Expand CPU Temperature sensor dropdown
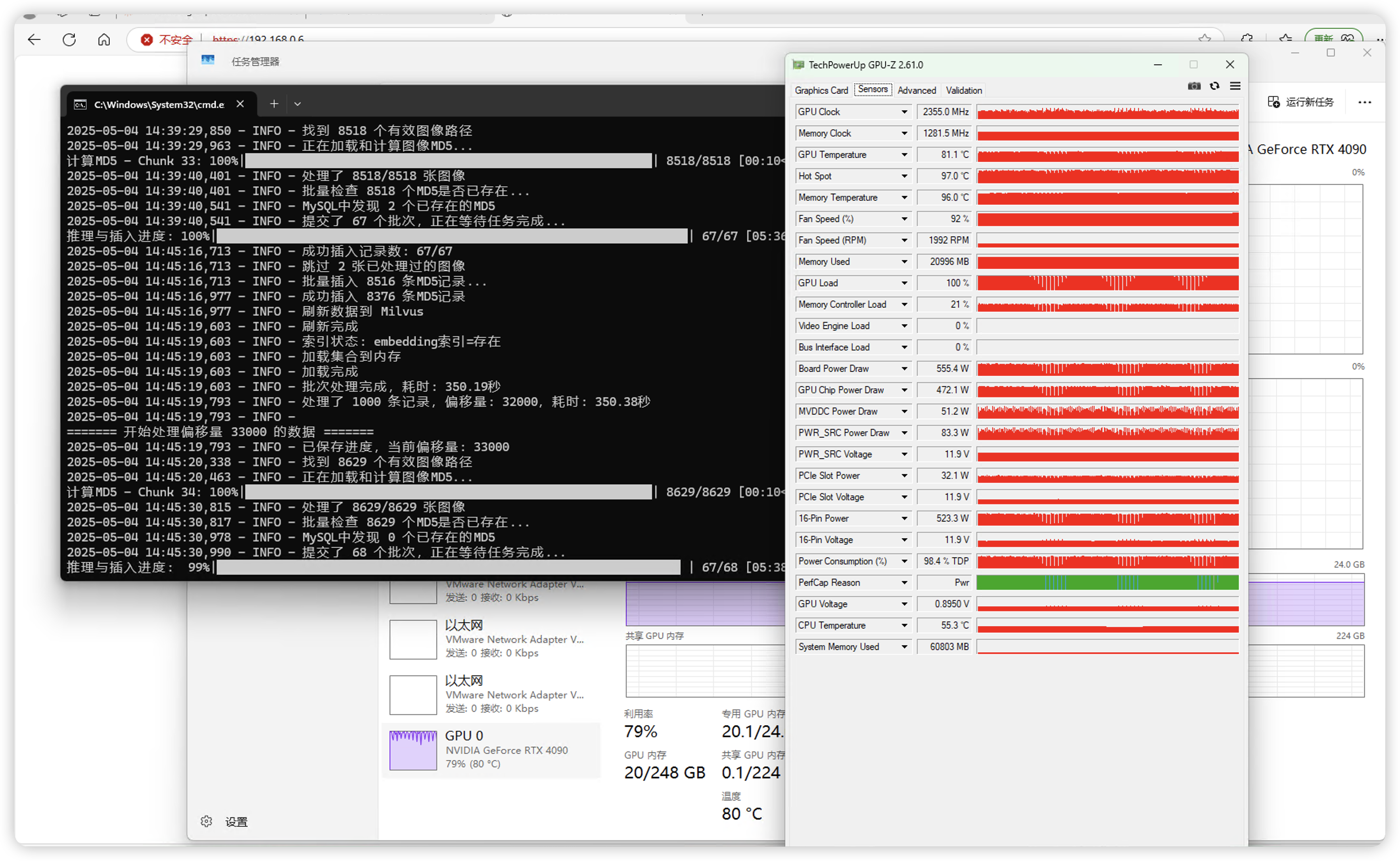This screenshot has height=861, width=1400. point(904,625)
